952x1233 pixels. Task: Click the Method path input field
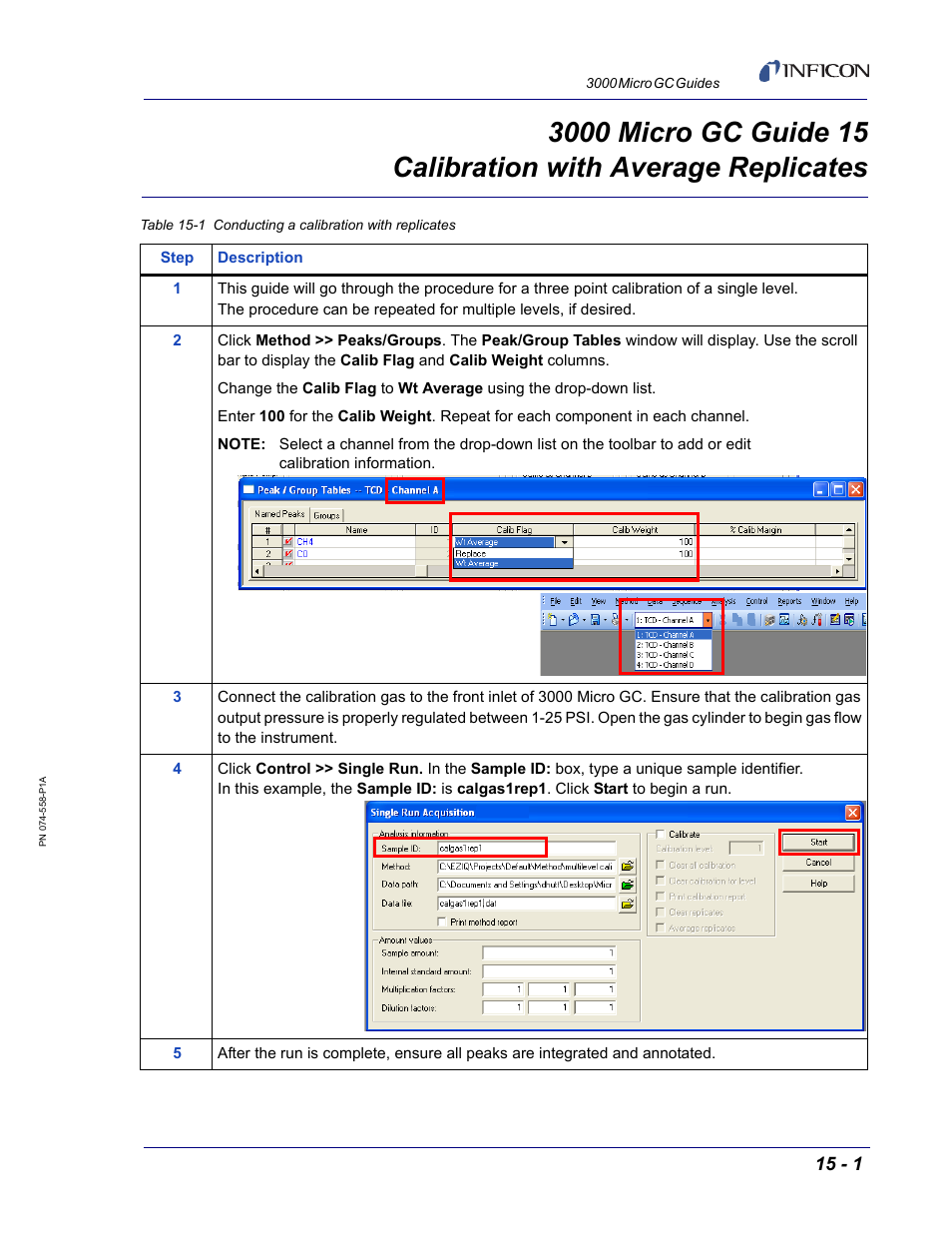526,867
